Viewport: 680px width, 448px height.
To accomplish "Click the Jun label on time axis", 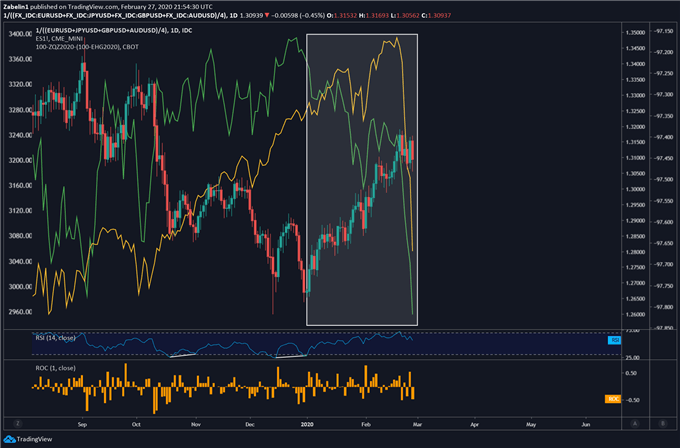I will coord(586,424).
